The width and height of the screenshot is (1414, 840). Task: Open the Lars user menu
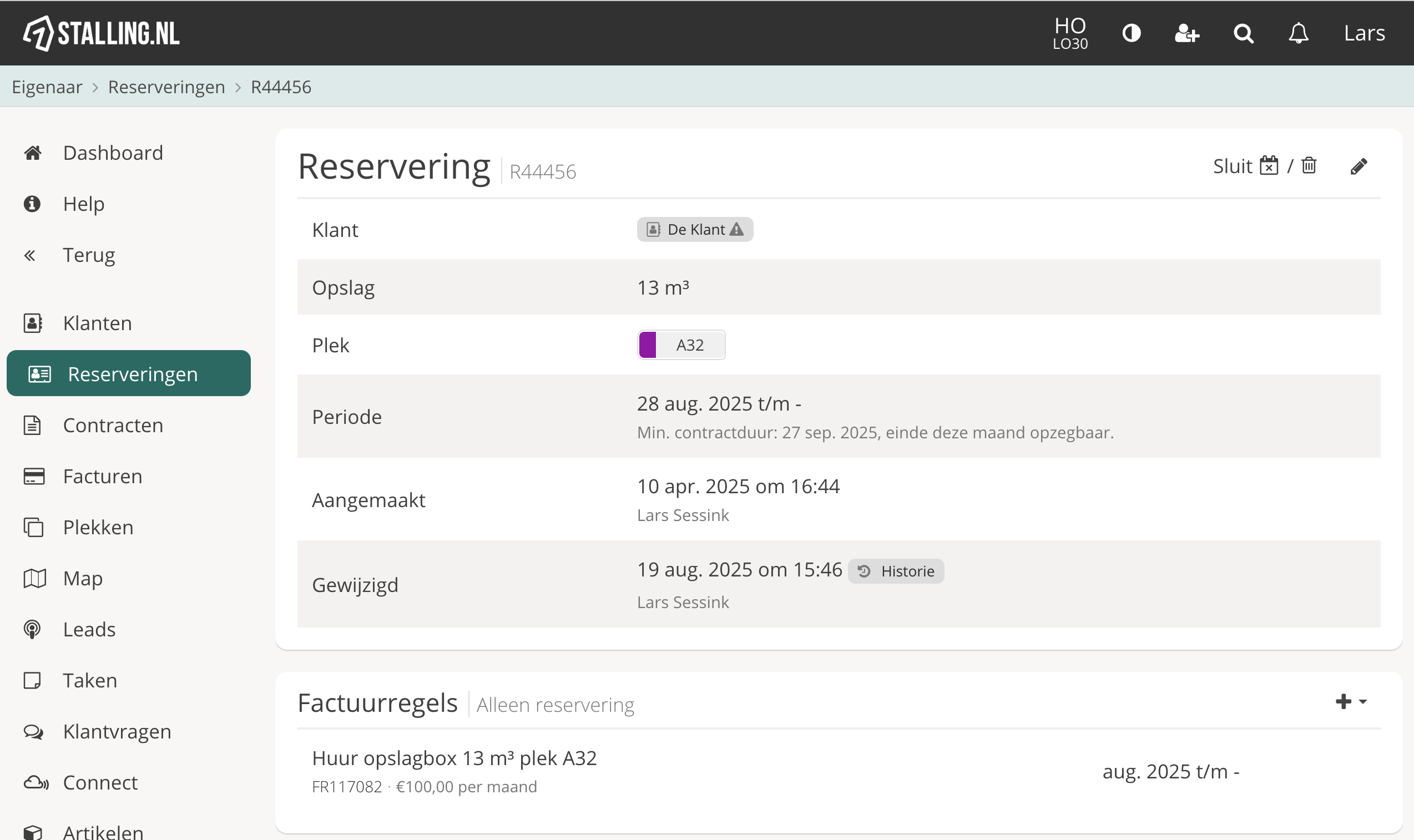[x=1364, y=33]
